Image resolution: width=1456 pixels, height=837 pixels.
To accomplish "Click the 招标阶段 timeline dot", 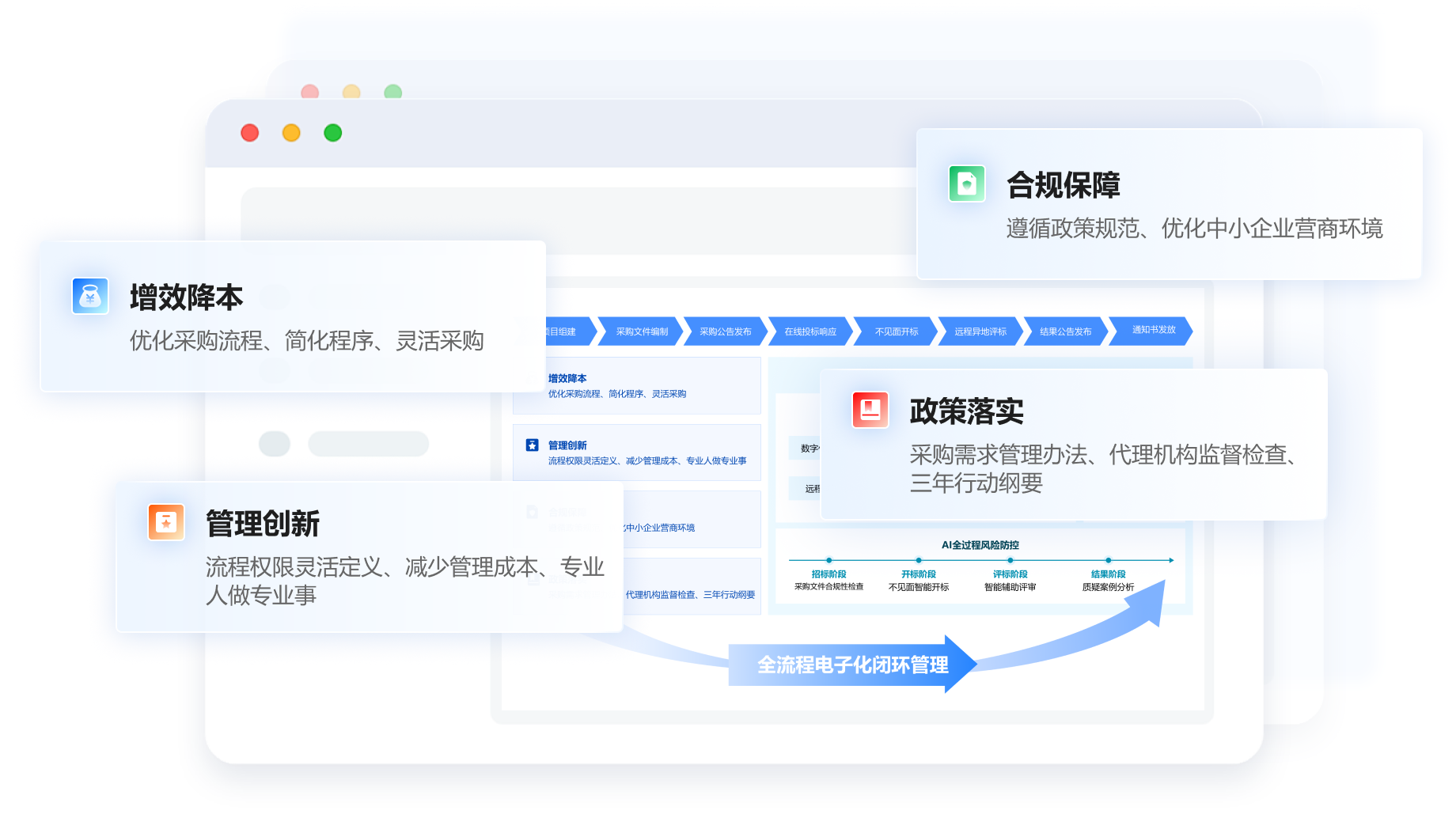I will coord(828,560).
